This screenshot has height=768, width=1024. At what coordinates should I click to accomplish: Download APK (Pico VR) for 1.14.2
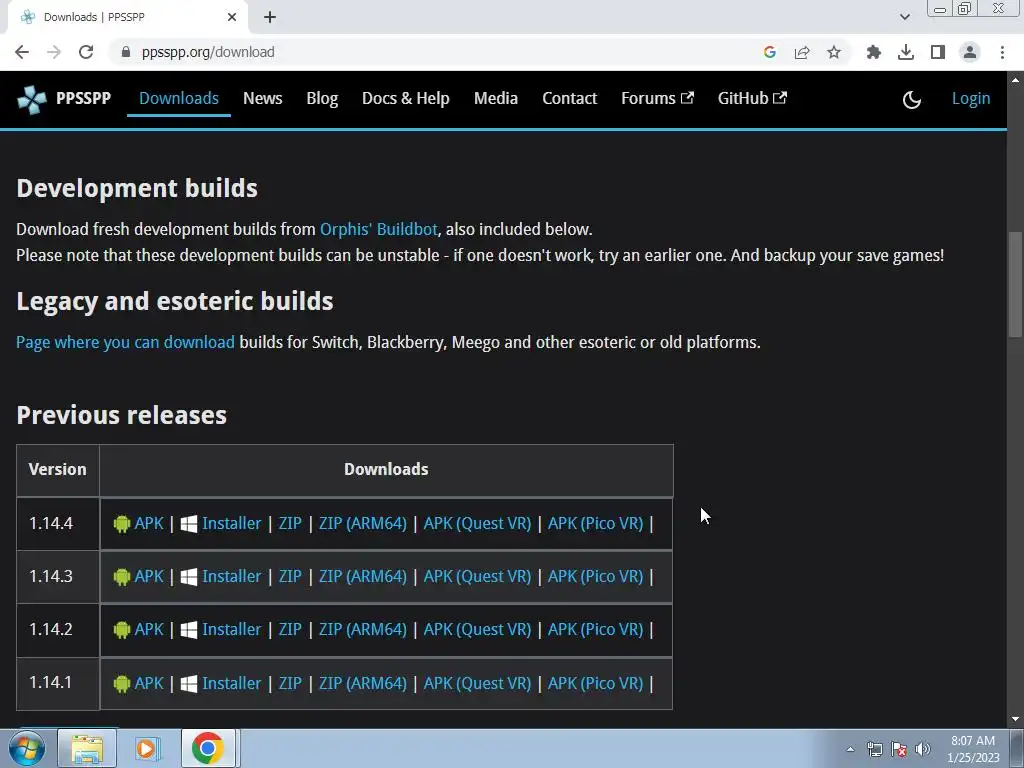pos(595,629)
